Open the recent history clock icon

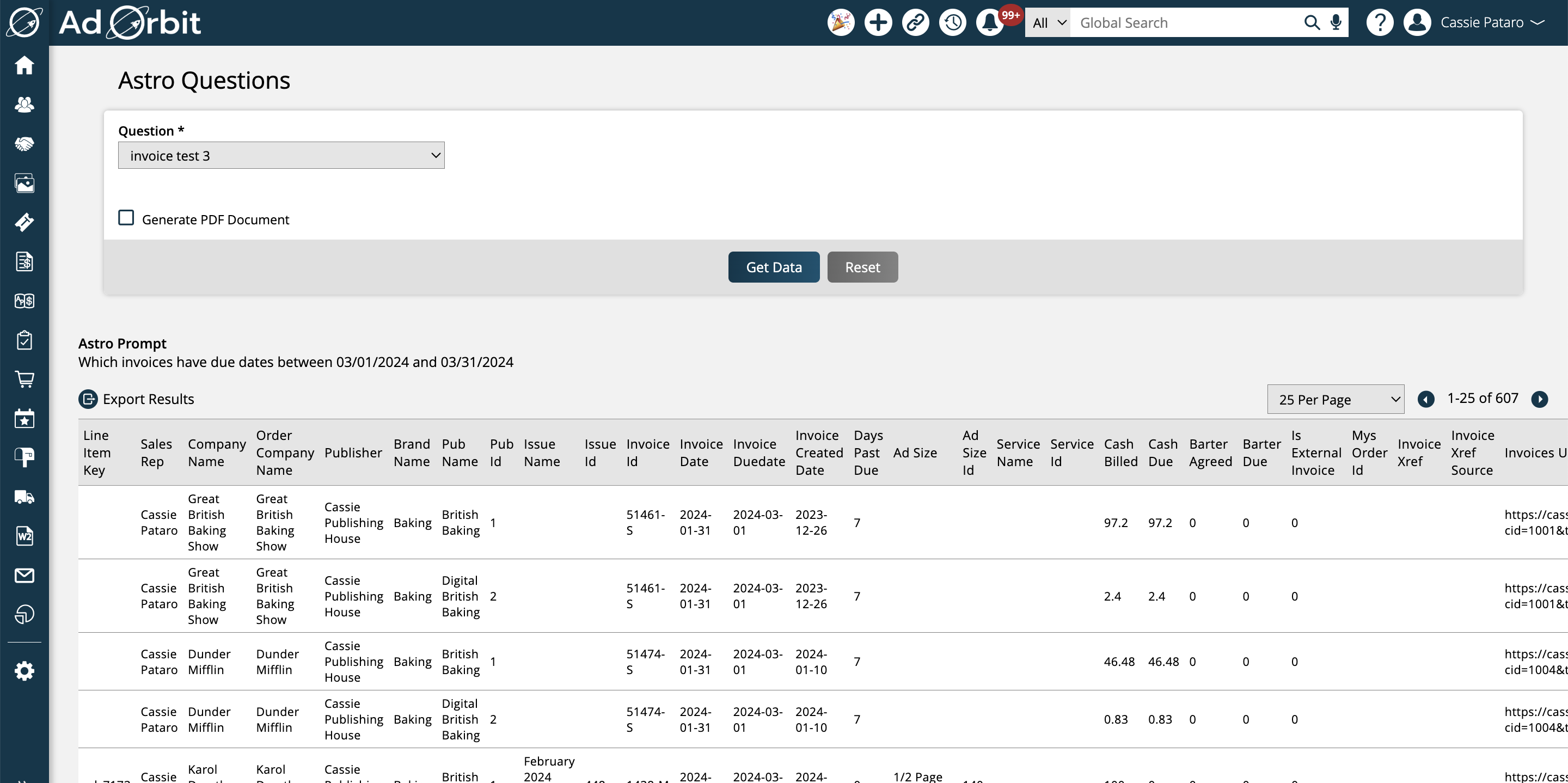coord(953,22)
